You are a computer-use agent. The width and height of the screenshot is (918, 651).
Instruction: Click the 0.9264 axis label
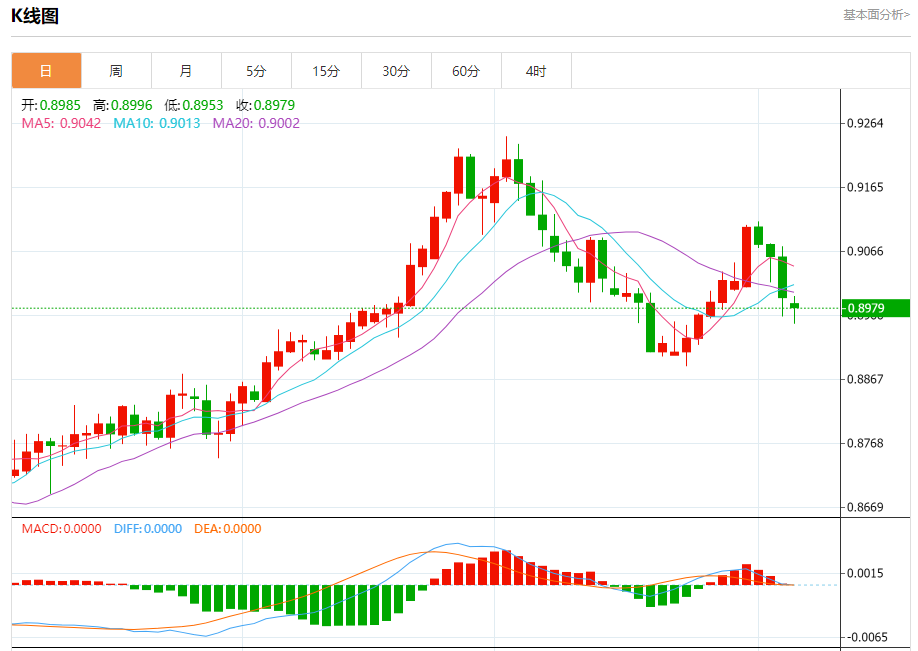(x=865, y=124)
